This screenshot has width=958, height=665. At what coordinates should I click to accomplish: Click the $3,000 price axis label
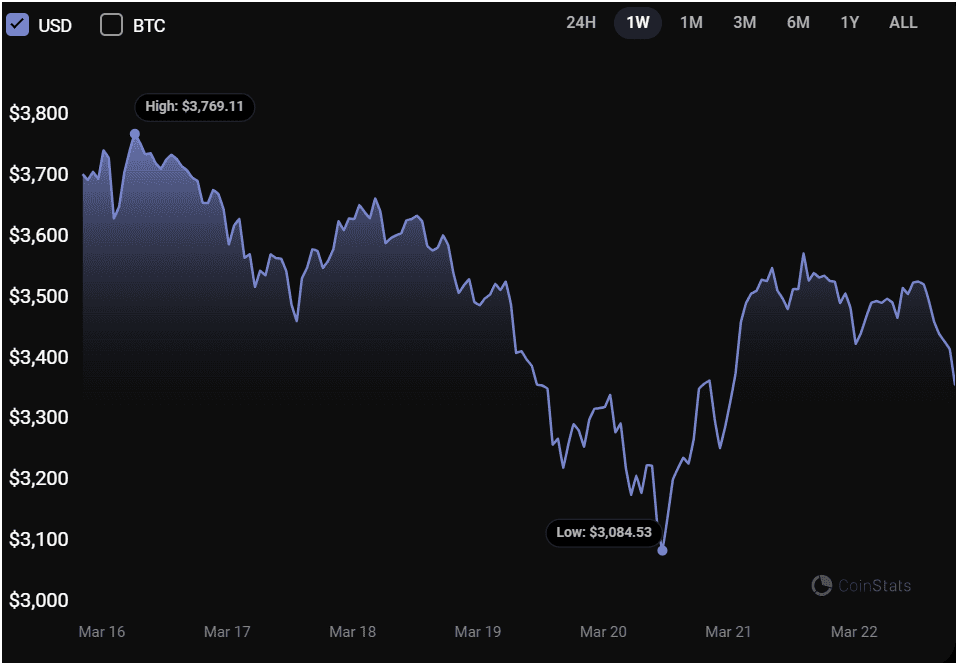[38, 601]
